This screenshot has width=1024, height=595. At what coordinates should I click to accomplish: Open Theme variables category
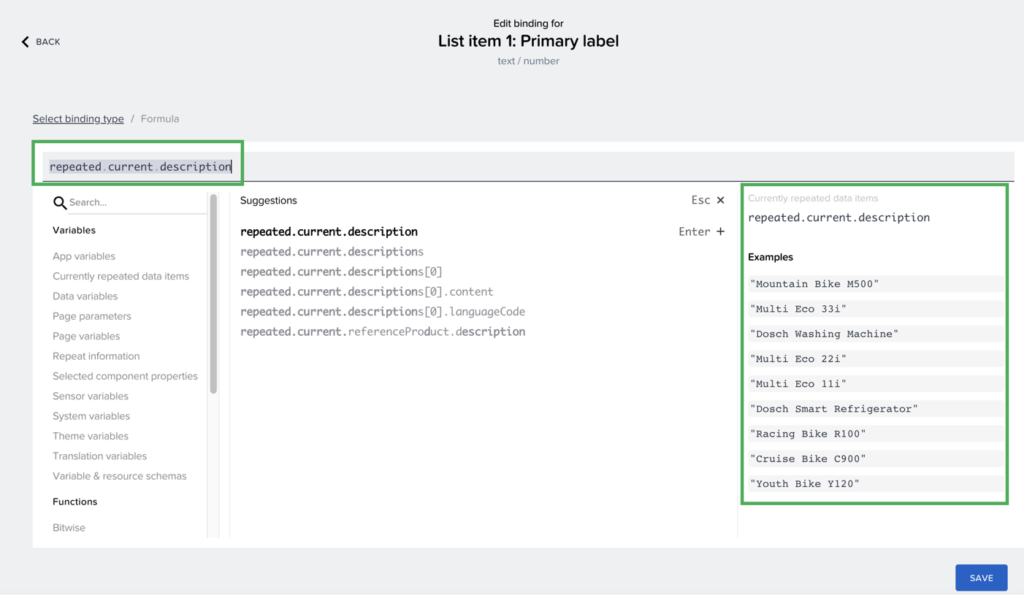(90, 436)
